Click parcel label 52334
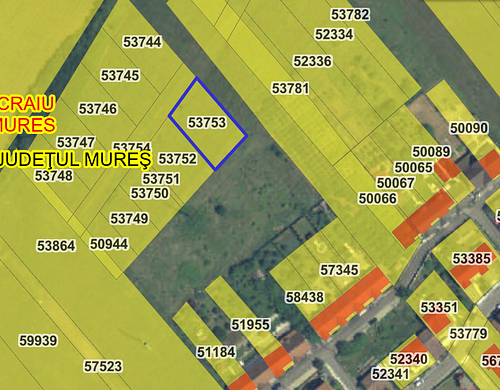Screen dimensions: 500x390 click(334, 34)
